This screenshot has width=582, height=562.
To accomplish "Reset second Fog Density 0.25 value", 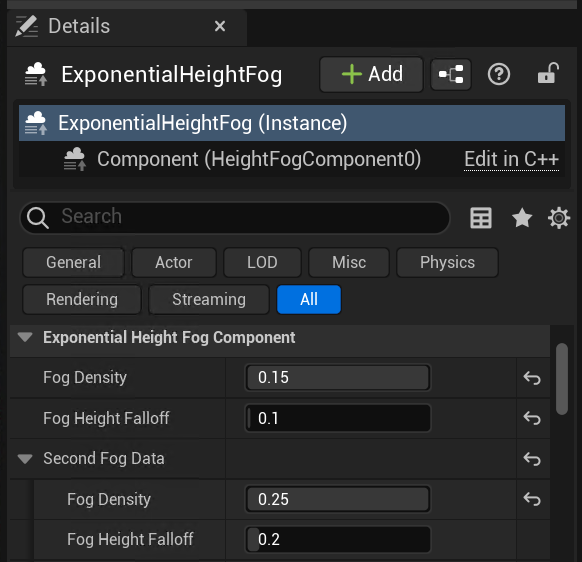I will click(x=532, y=499).
